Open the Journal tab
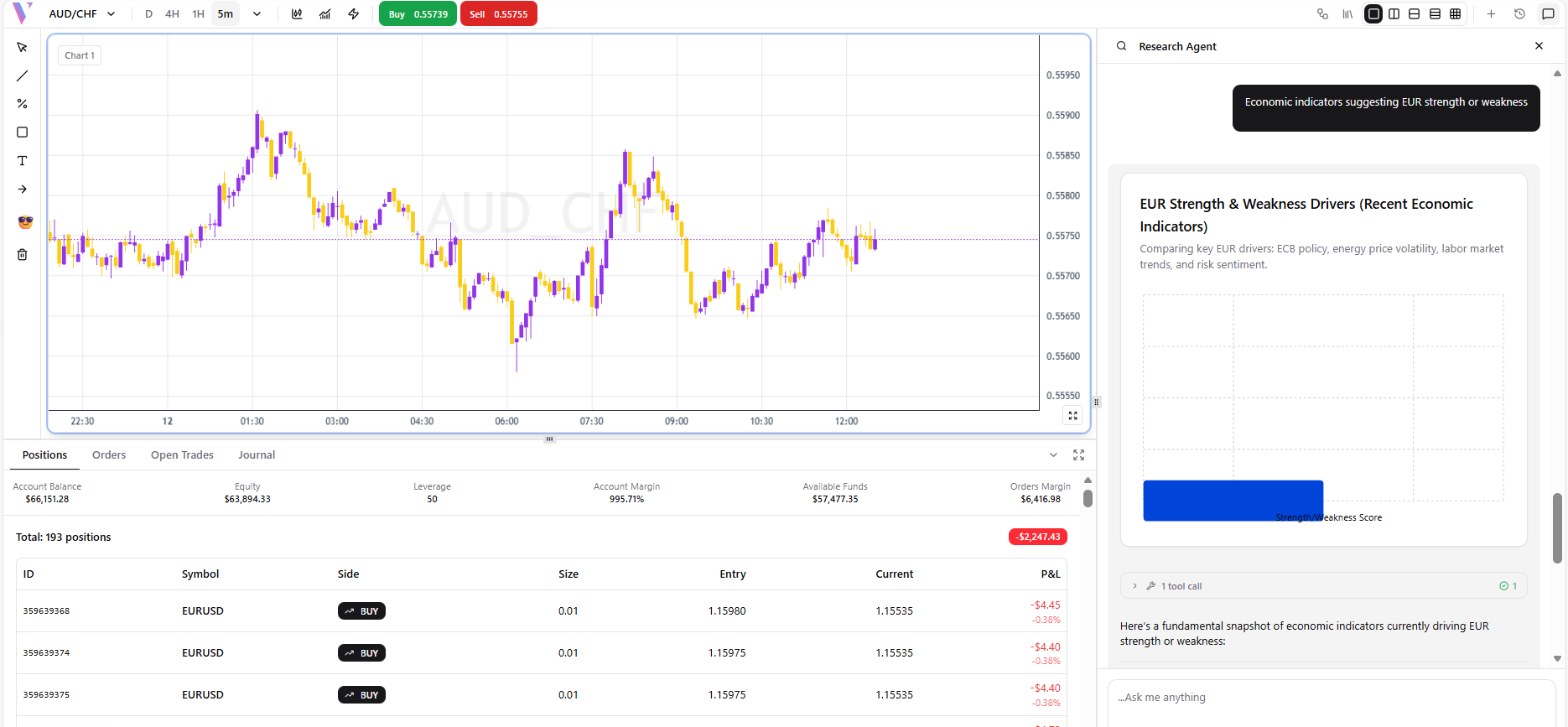Screen dimensions: 1568x727 tap(257, 455)
